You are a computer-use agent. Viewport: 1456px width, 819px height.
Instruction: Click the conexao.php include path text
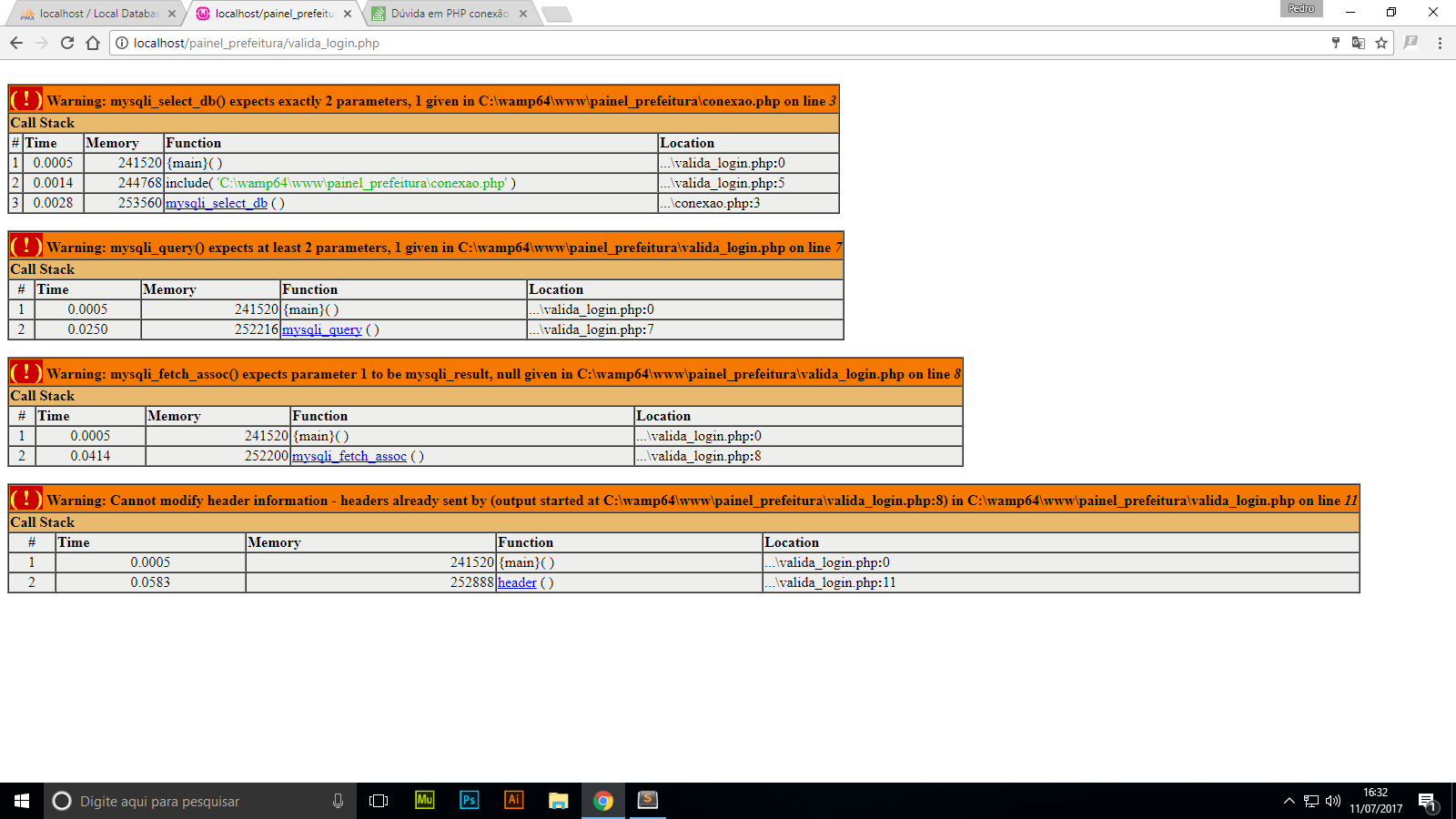(362, 183)
